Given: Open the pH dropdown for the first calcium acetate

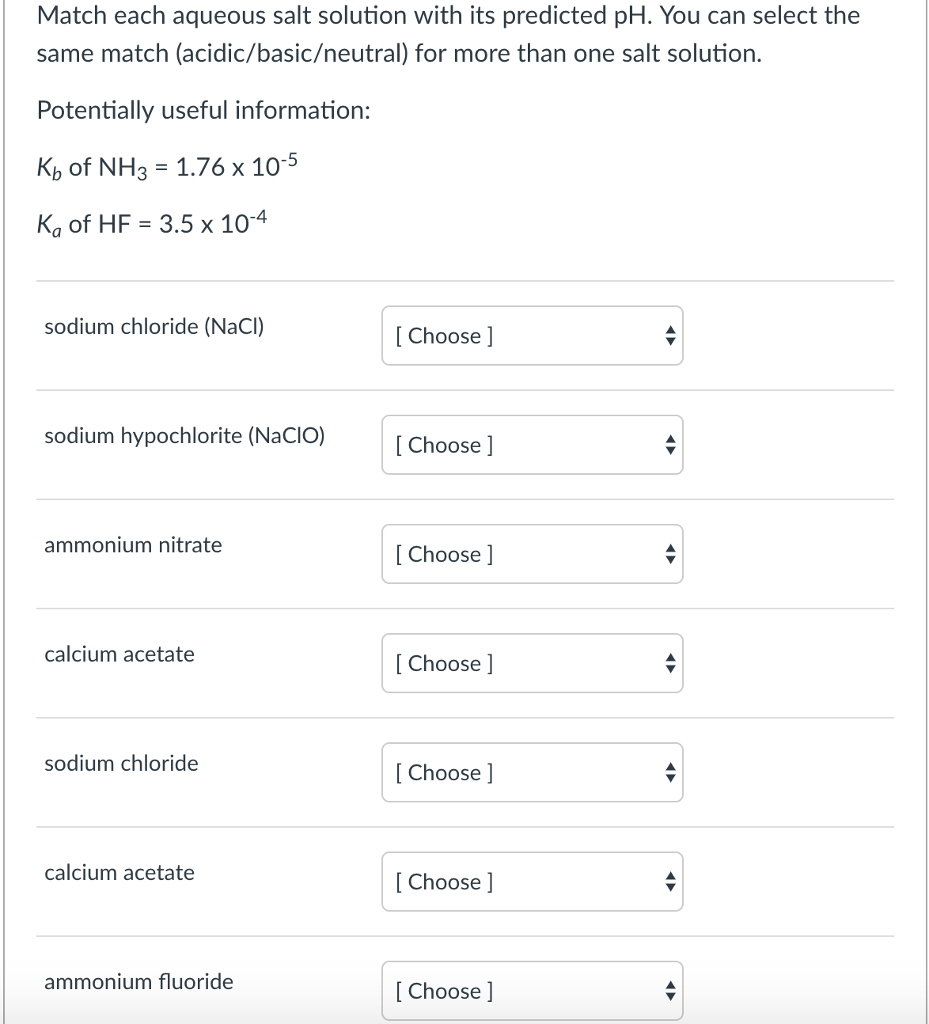Looking at the screenshot, I should click(531, 662).
